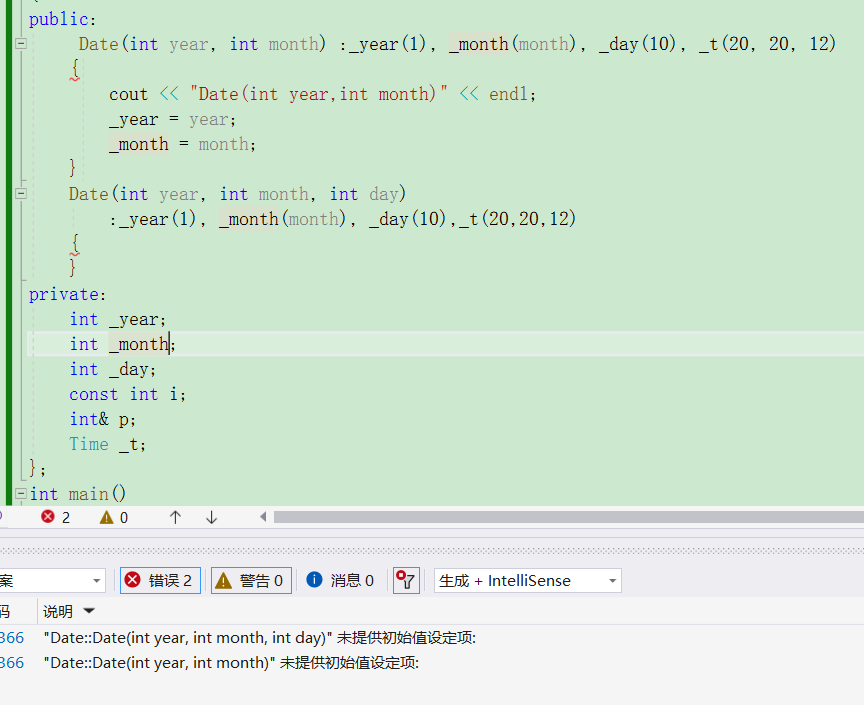This screenshot has width=864, height=705.
Task: Click the editor horizontal scrollbar track
Action: [569, 517]
